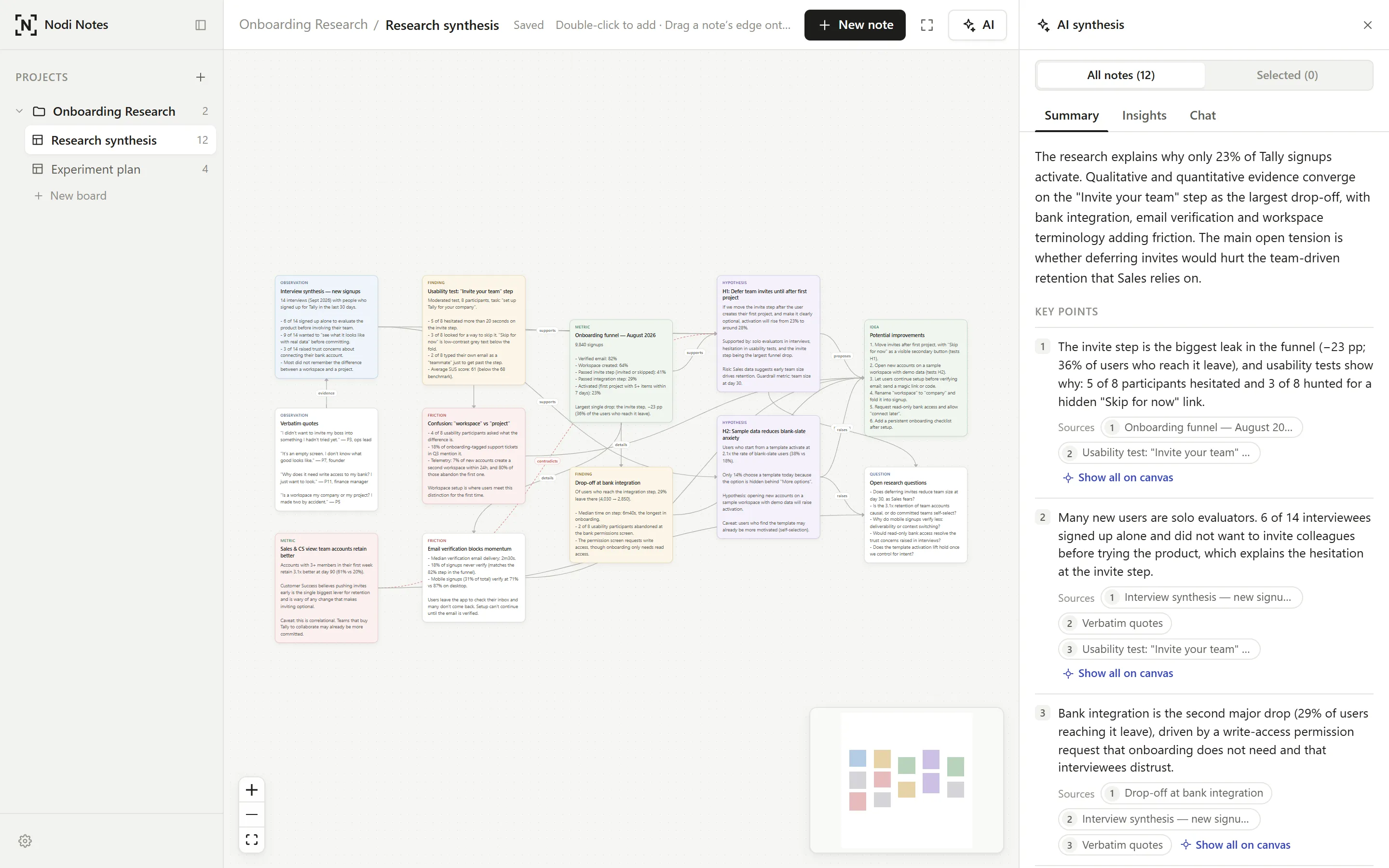The width and height of the screenshot is (1389, 868).
Task: Show all on canvas for key point 3
Action: pos(1235,845)
